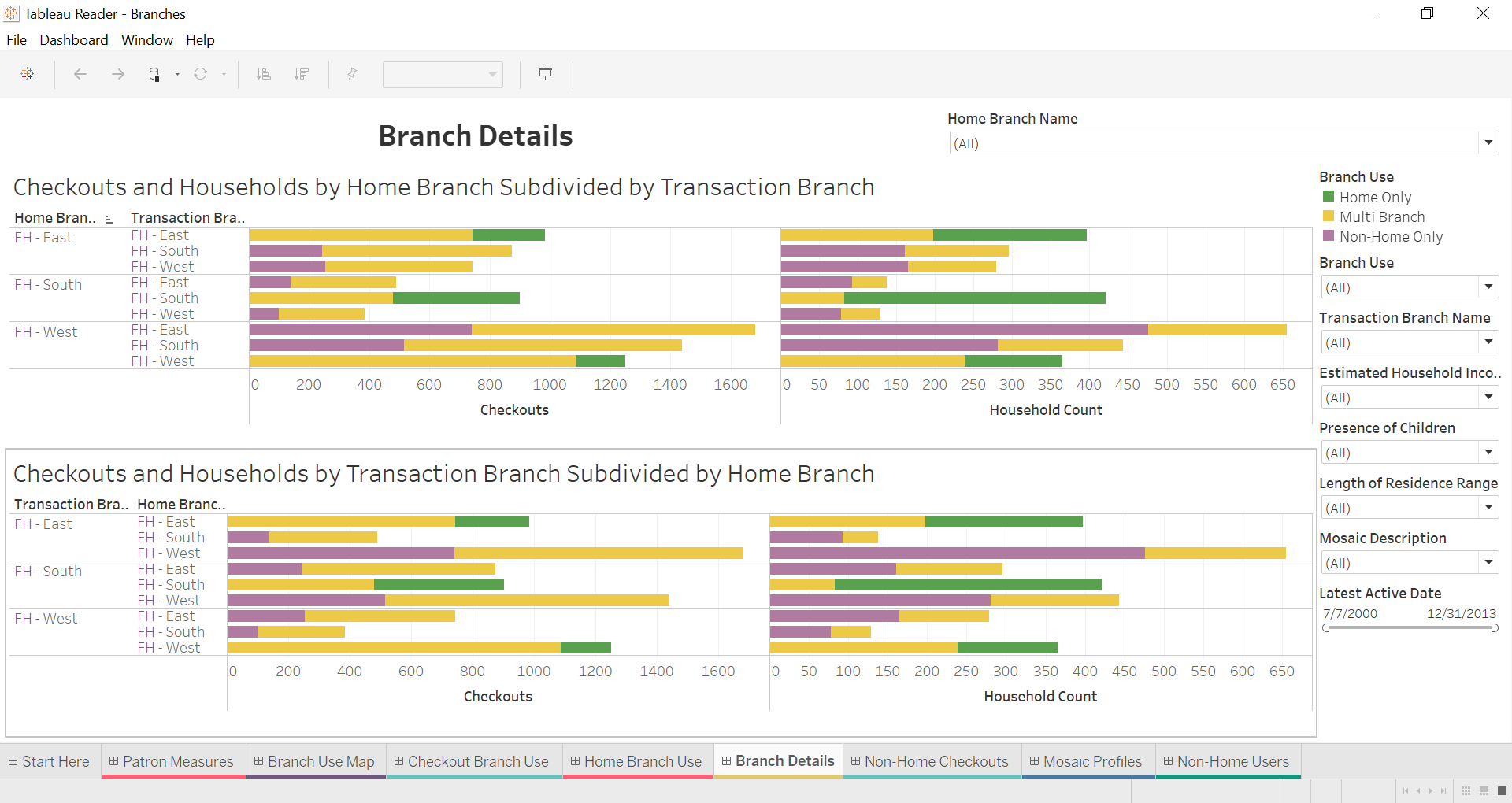
Task: Click sort icon beside Home Bran.. header
Action: (x=109, y=219)
